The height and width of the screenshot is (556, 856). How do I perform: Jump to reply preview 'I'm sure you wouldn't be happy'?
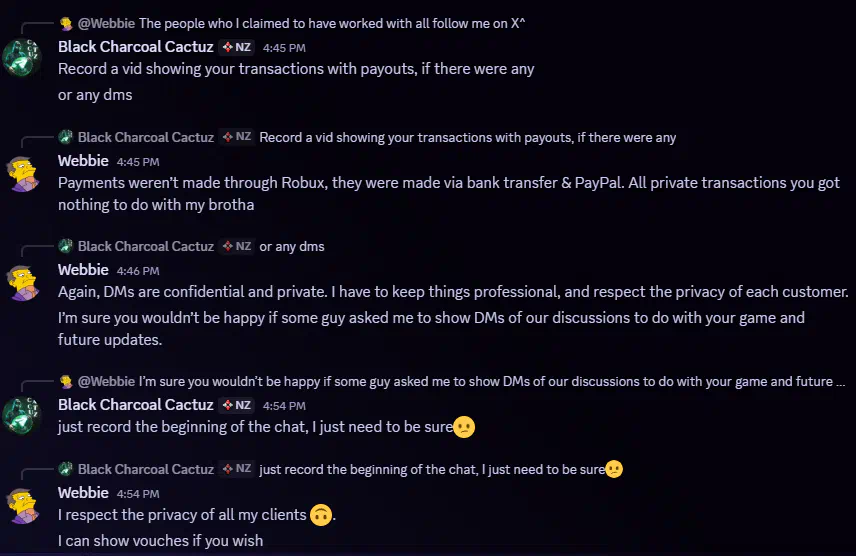(x=492, y=382)
